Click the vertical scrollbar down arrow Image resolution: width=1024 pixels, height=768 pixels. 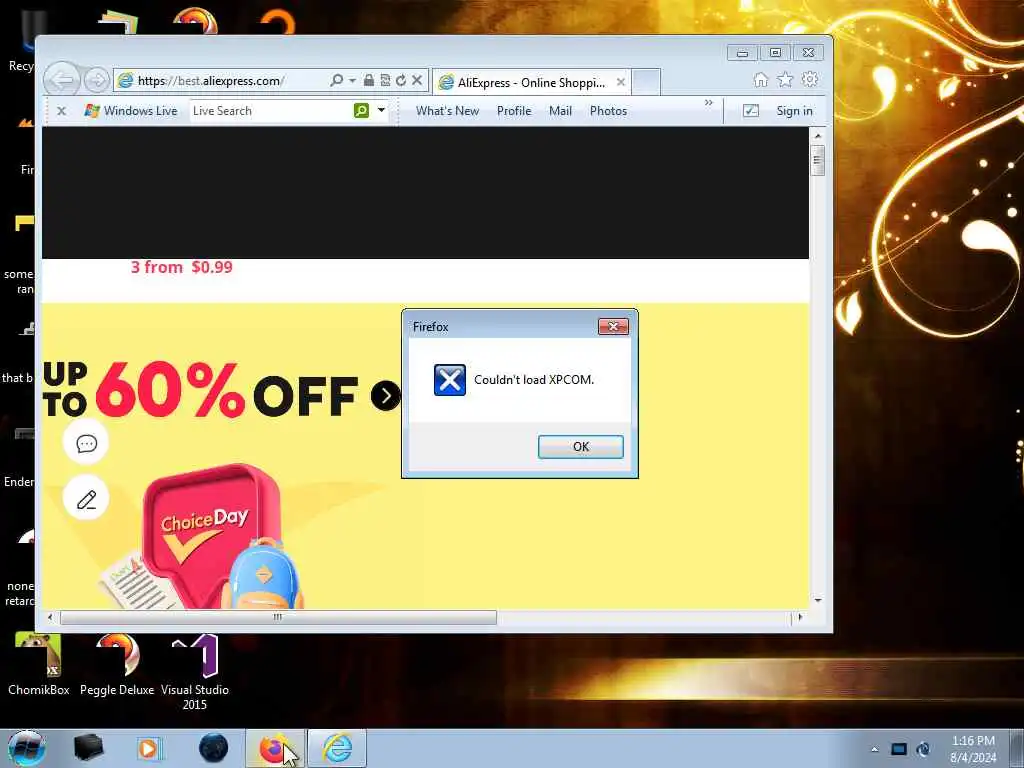click(818, 600)
